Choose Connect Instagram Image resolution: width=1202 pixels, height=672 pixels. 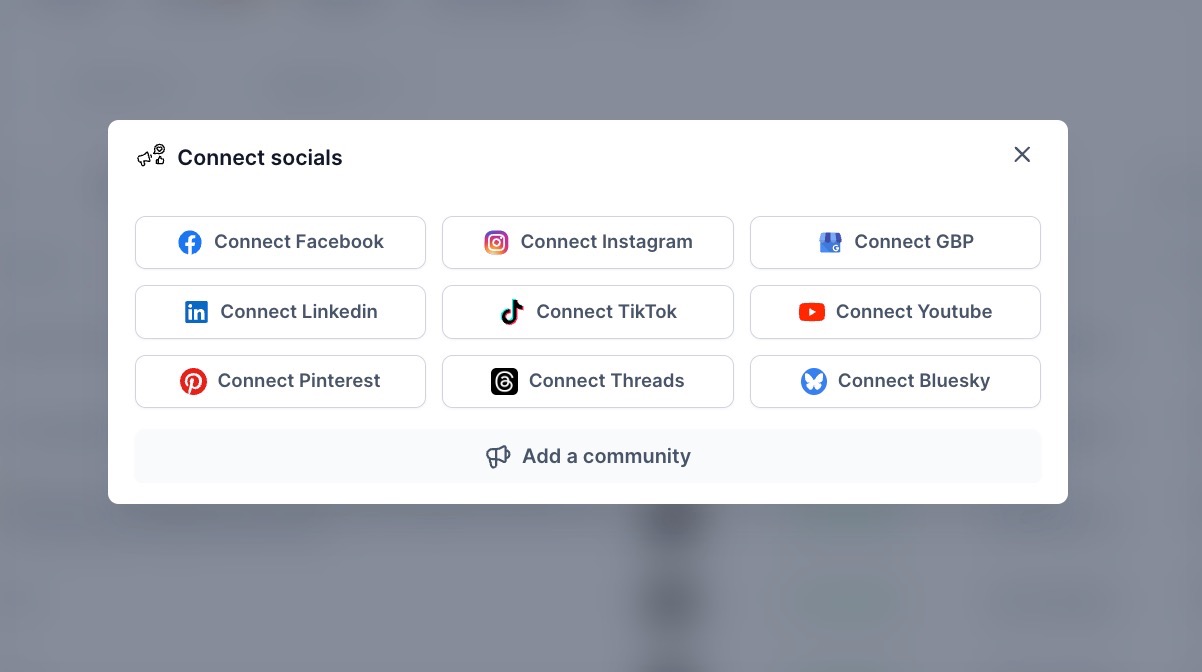pyautogui.click(x=588, y=242)
